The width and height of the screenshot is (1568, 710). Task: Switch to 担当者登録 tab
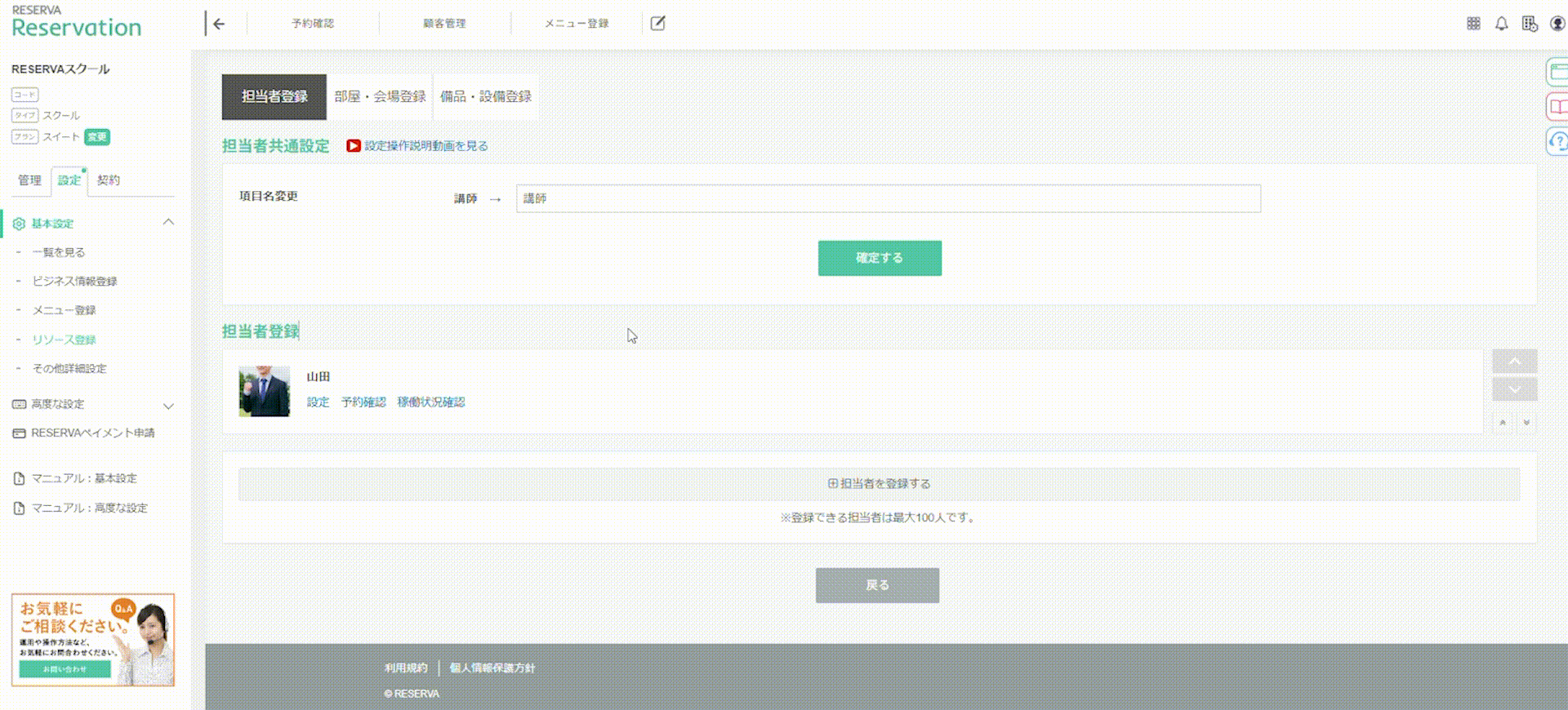[x=274, y=97]
